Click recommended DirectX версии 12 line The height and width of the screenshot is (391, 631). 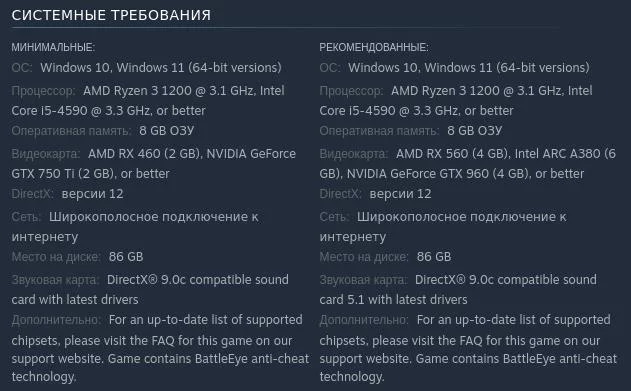[375, 194]
